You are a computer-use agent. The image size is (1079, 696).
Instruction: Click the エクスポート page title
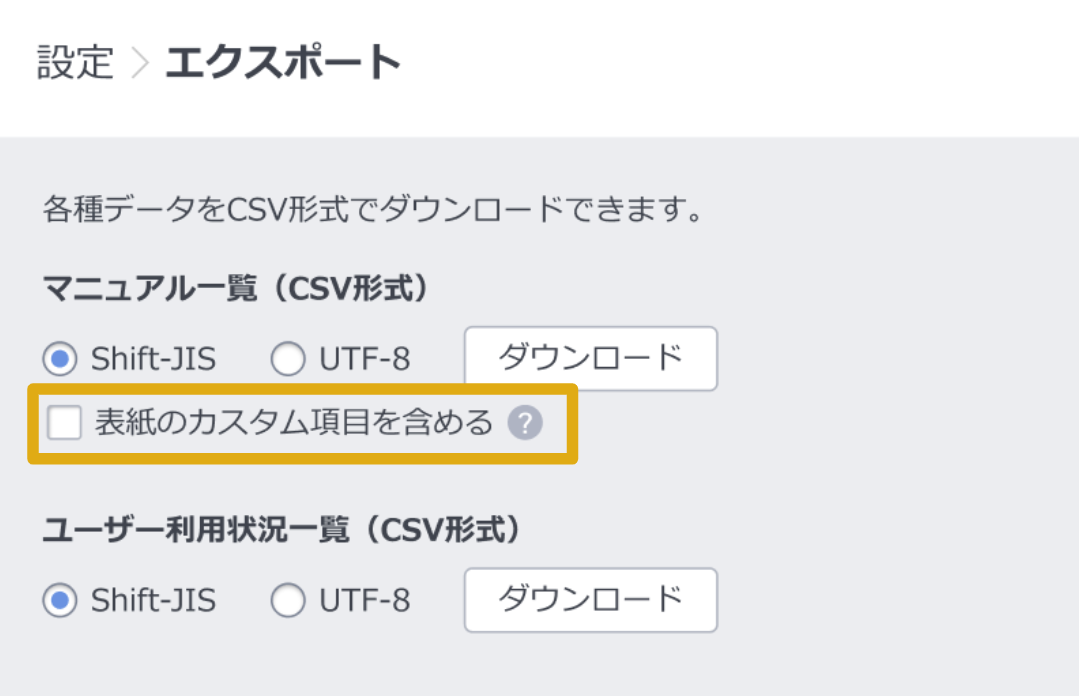[x=283, y=63]
